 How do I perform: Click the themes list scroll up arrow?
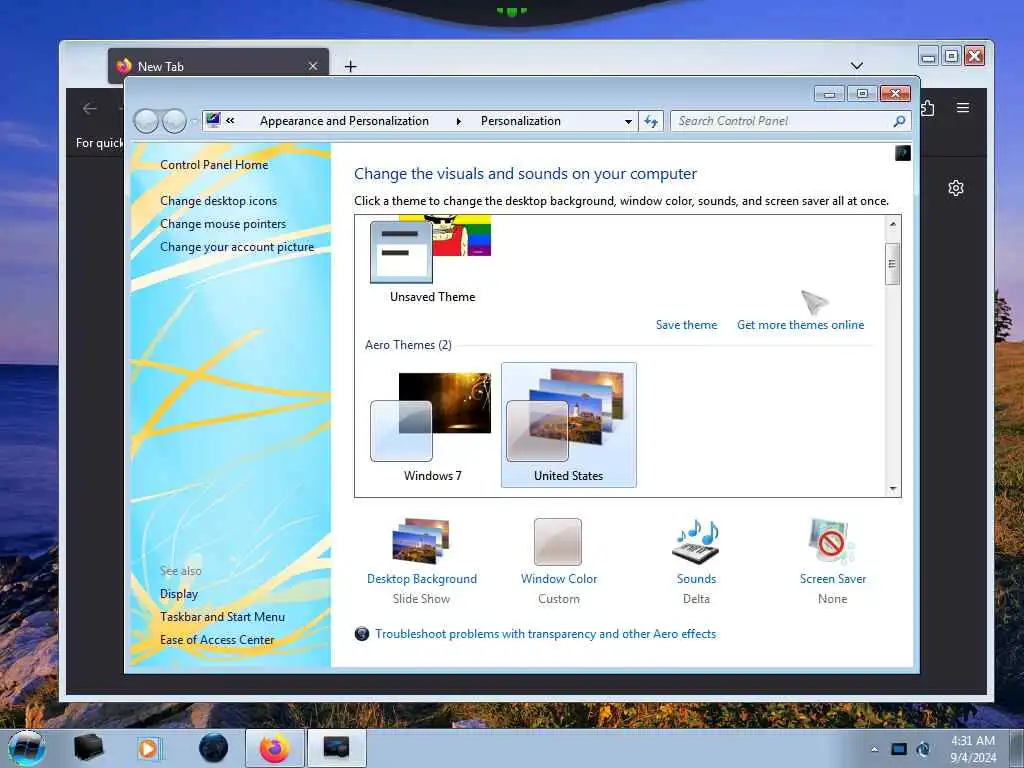tap(892, 224)
